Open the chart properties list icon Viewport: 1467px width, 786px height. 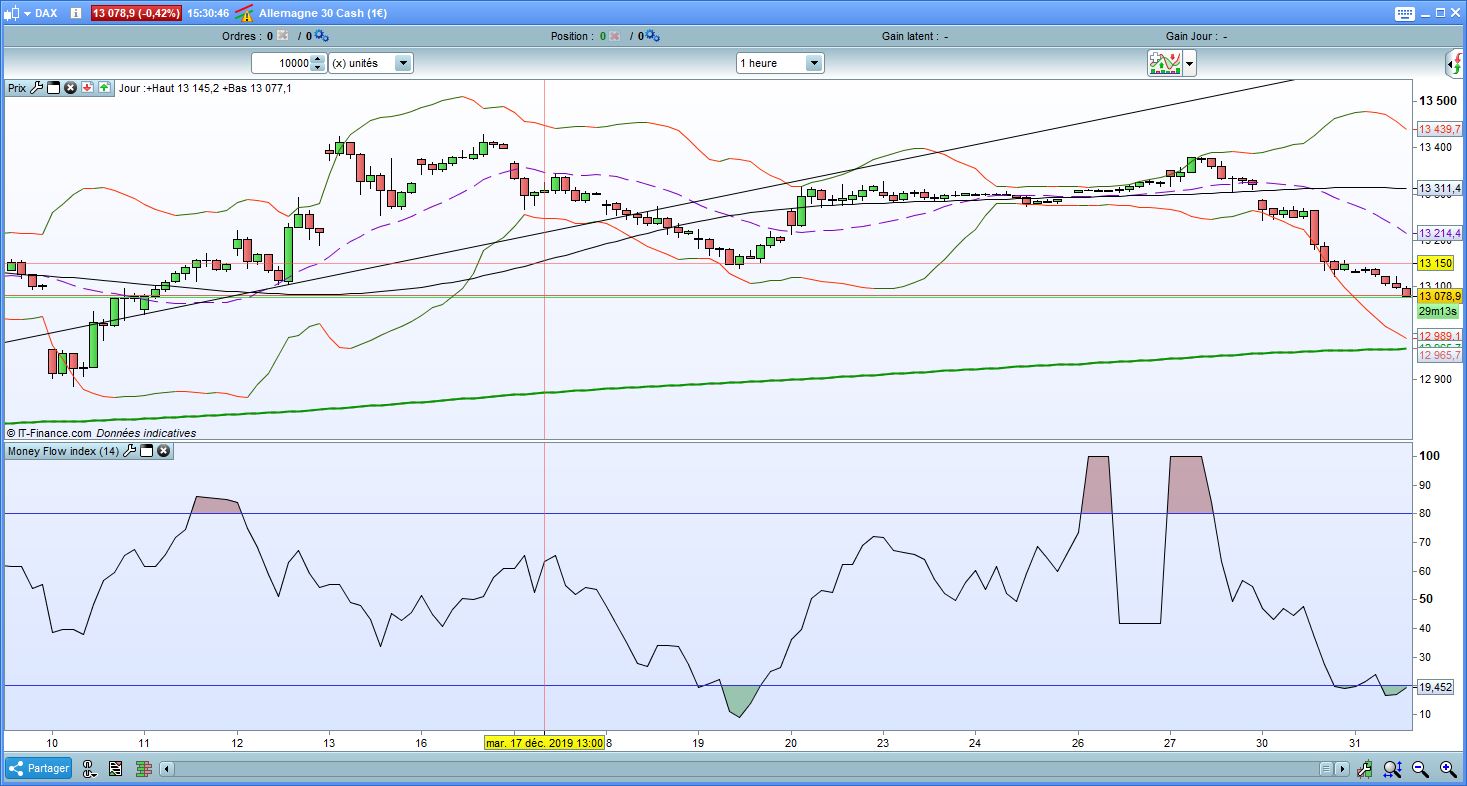point(115,768)
